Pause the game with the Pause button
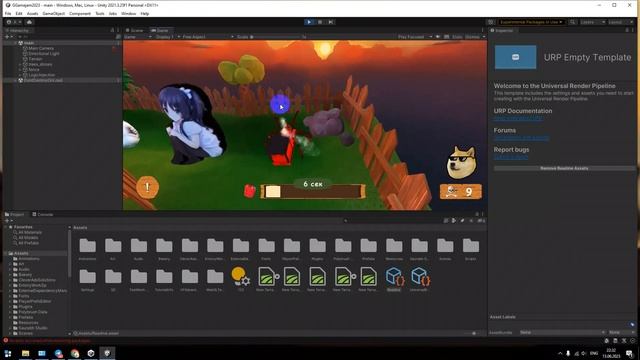 320,22
